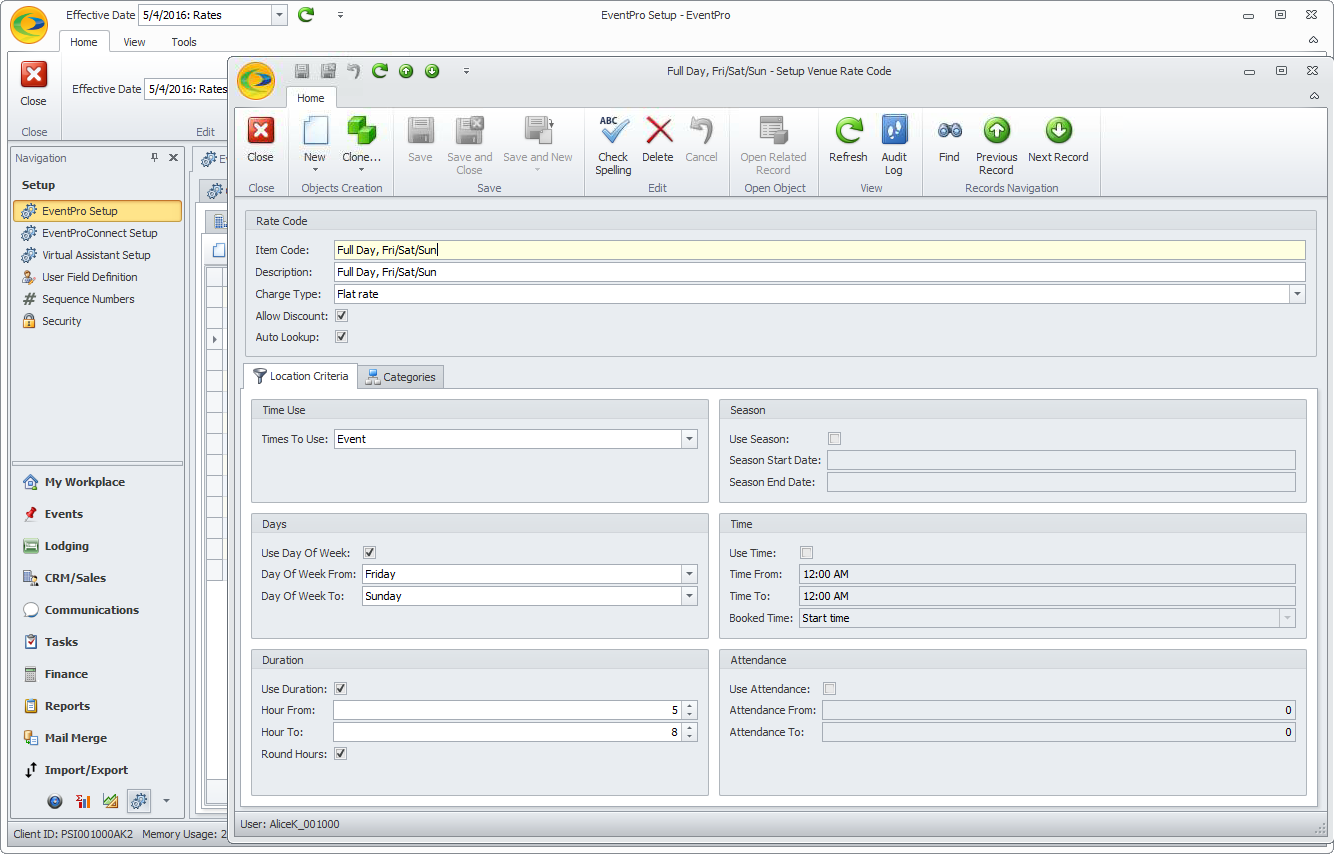Open Security setup item

pos(97,321)
